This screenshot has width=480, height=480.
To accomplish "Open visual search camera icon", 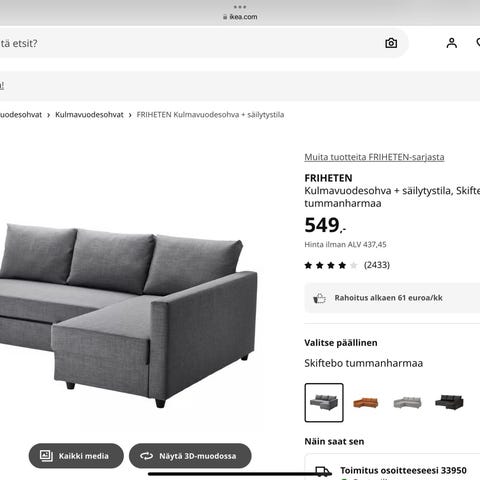I will tap(391, 43).
